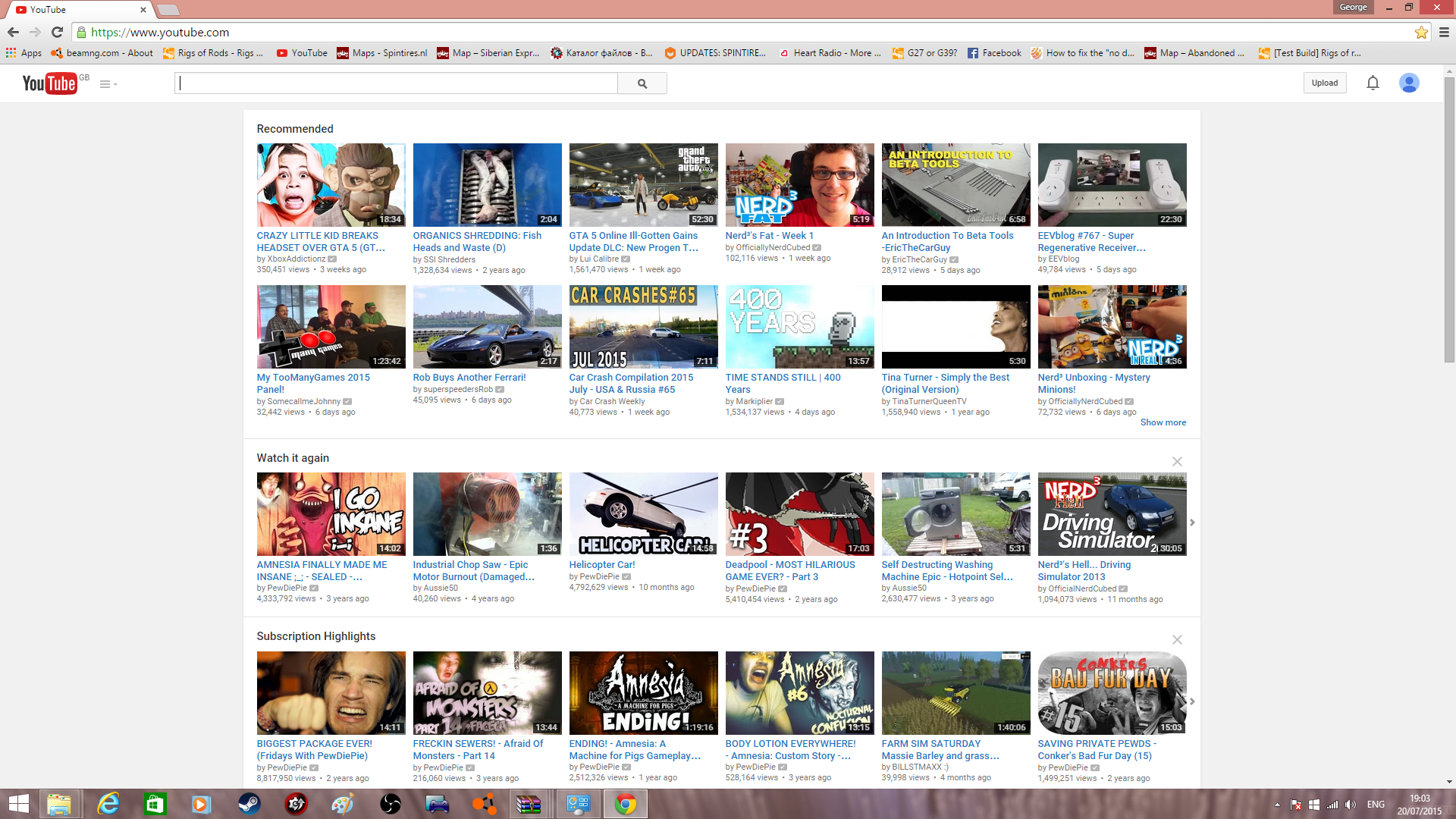Click the Upload button
The image size is (1456, 819).
[x=1325, y=83]
